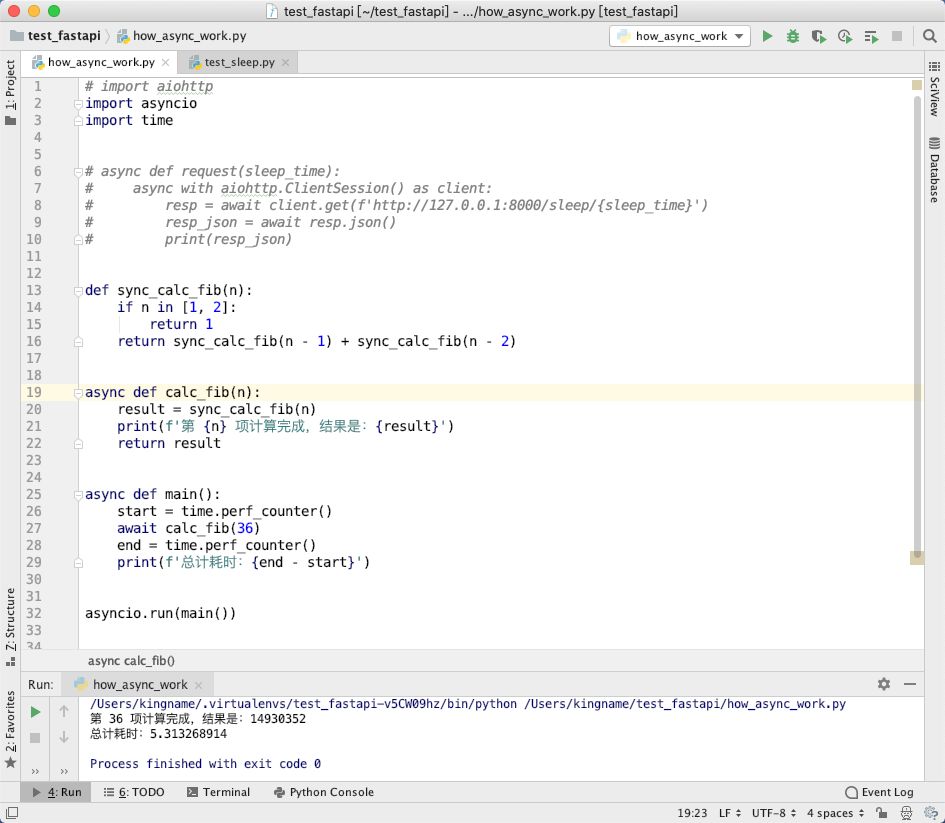This screenshot has height=823, width=945.
Task: Run with Coverage from the toolbar
Action: coord(818,36)
